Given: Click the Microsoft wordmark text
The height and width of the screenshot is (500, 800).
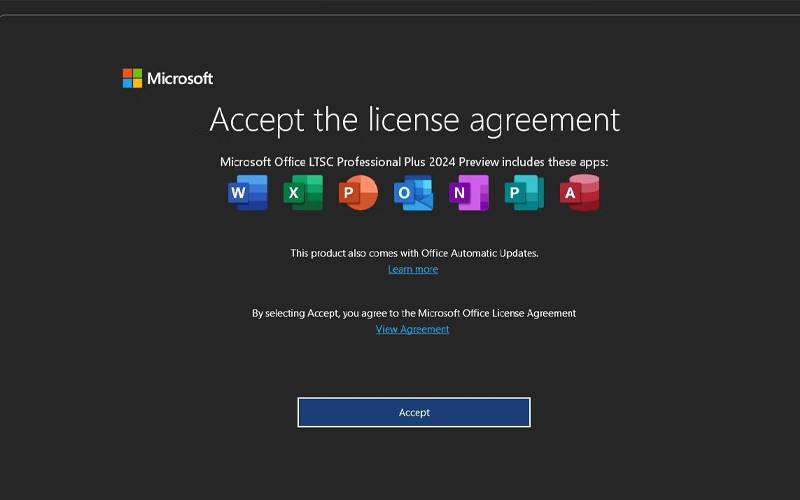Looking at the screenshot, I should pos(180,78).
